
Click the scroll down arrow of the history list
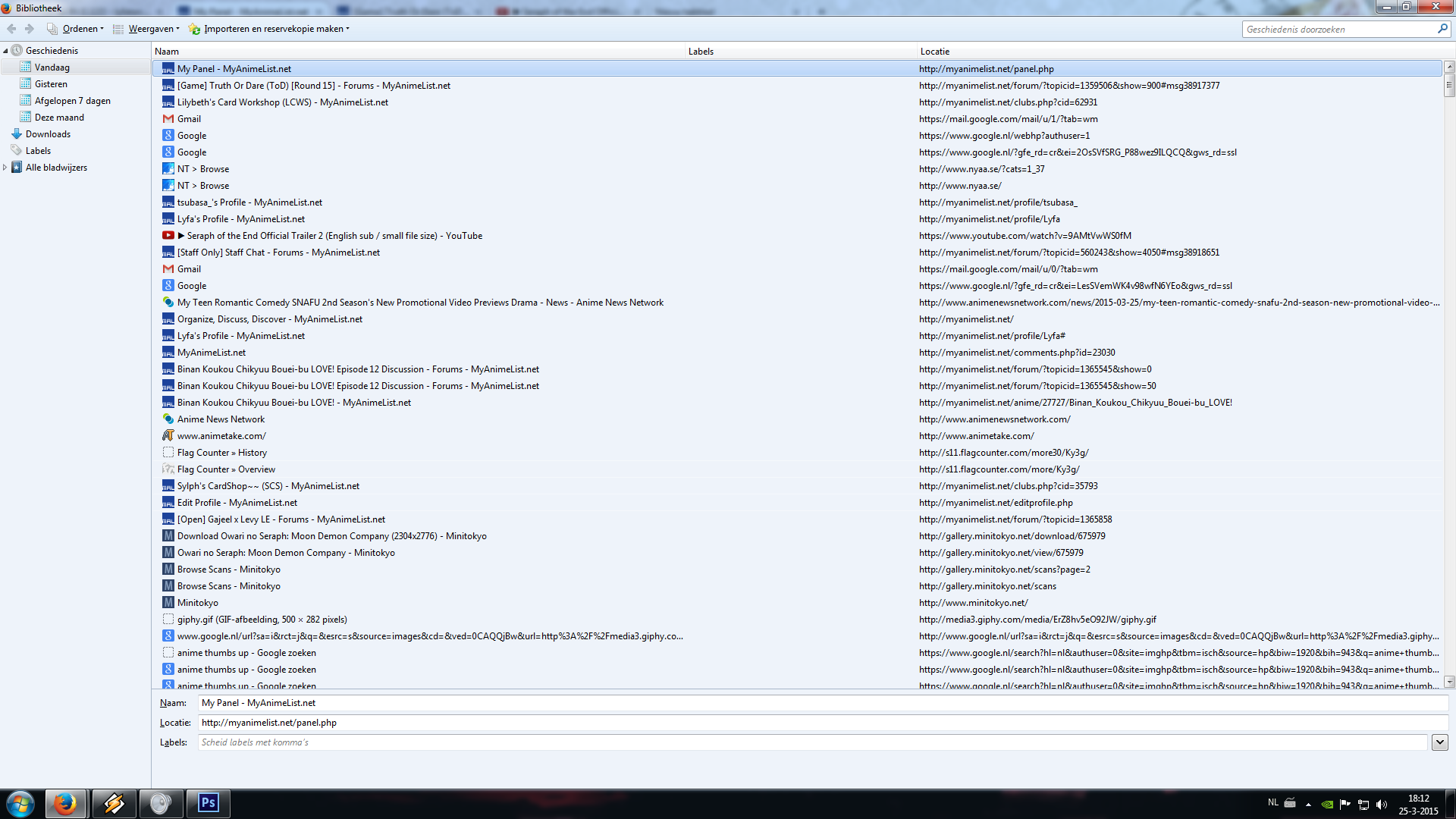tap(1449, 681)
